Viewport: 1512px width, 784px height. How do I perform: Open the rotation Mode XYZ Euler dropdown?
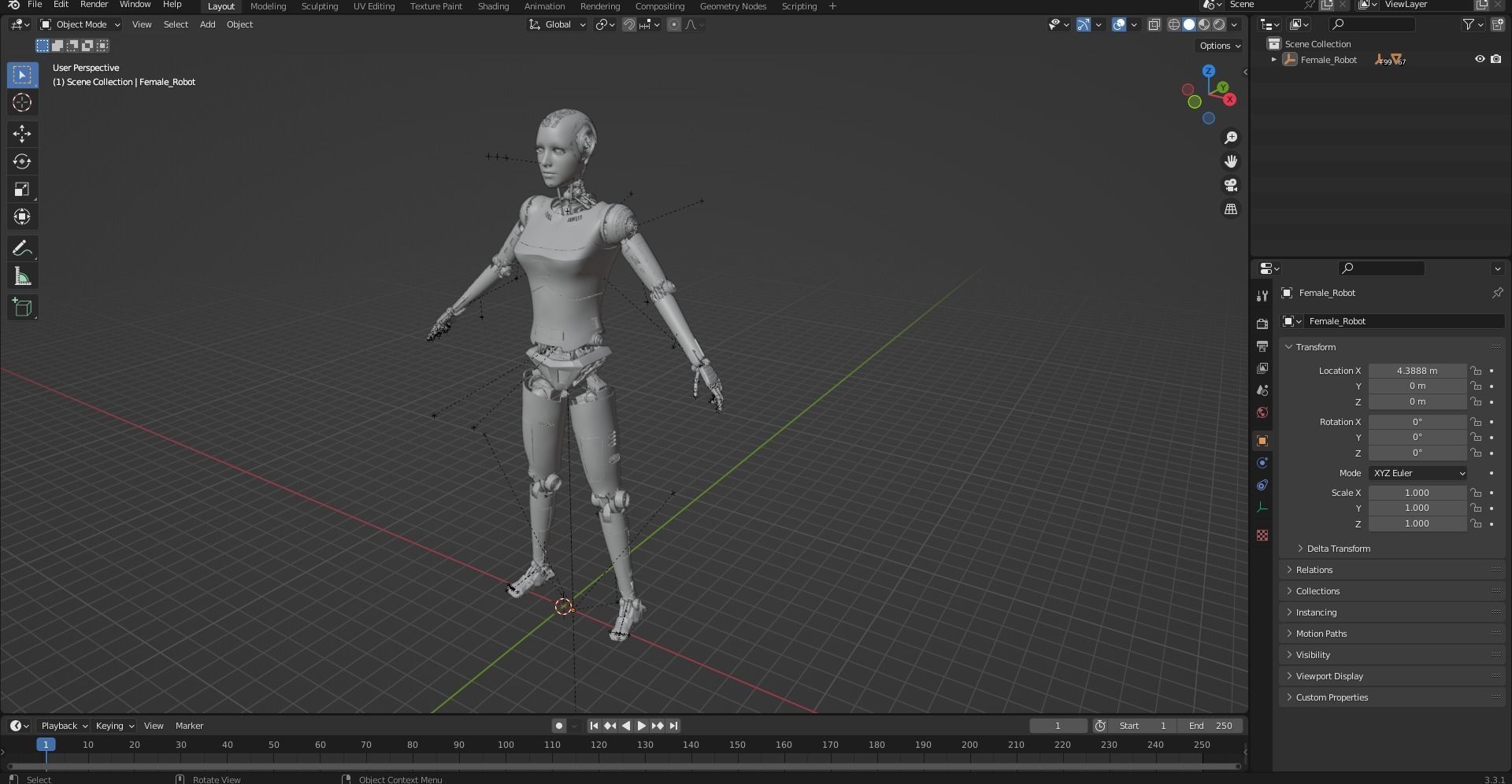click(1417, 473)
